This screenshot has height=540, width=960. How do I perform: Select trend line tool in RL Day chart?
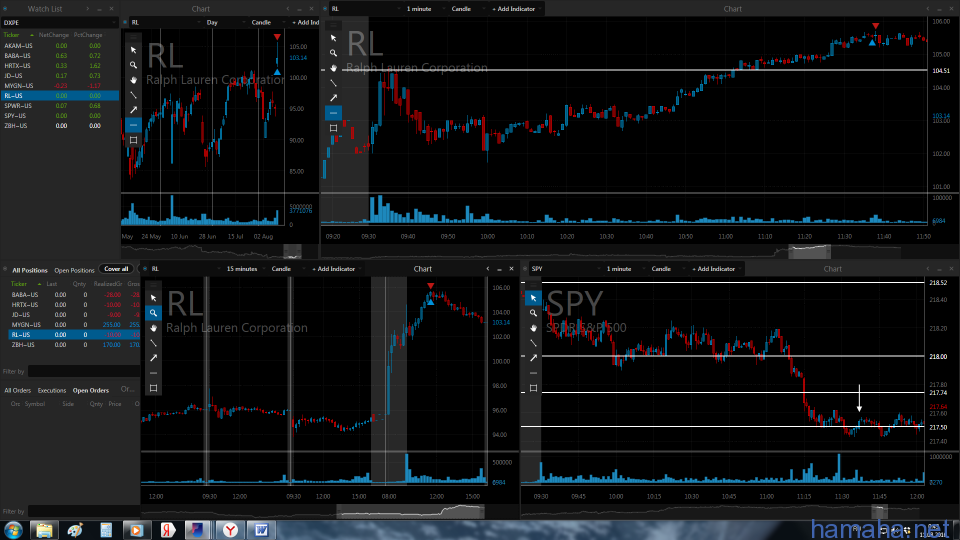pos(133,95)
